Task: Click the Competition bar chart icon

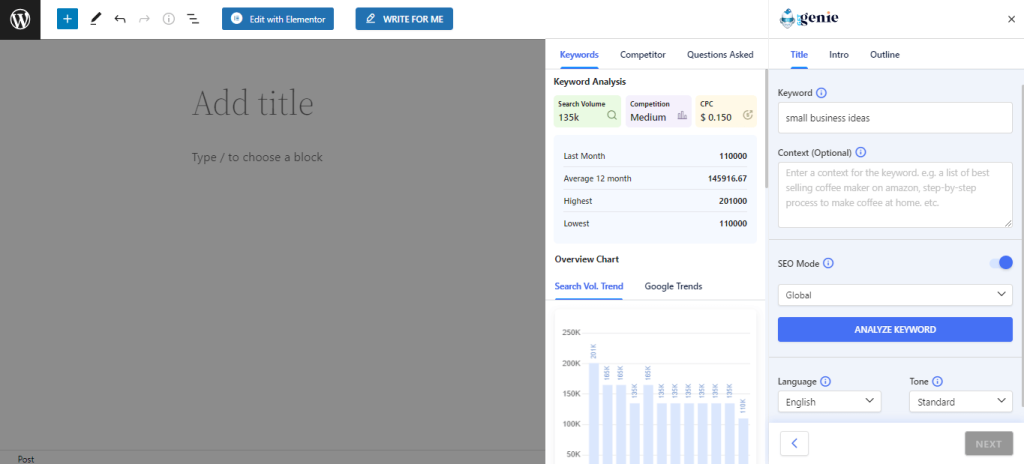Action: (x=682, y=115)
